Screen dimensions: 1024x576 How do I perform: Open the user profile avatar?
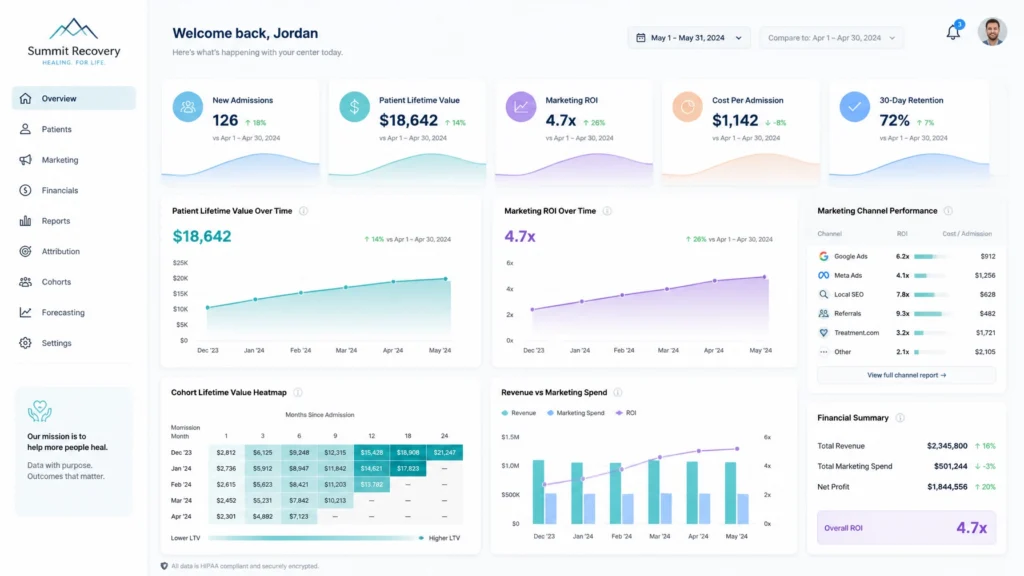click(991, 31)
